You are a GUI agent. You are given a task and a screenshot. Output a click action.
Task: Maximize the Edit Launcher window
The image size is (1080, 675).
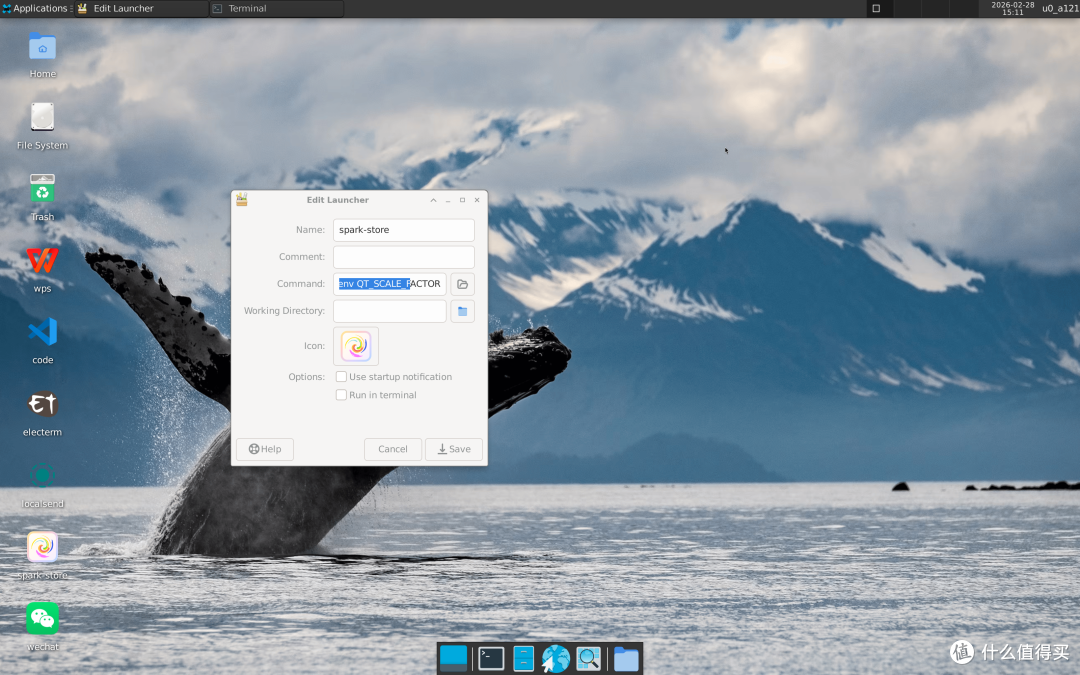pyautogui.click(x=462, y=200)
